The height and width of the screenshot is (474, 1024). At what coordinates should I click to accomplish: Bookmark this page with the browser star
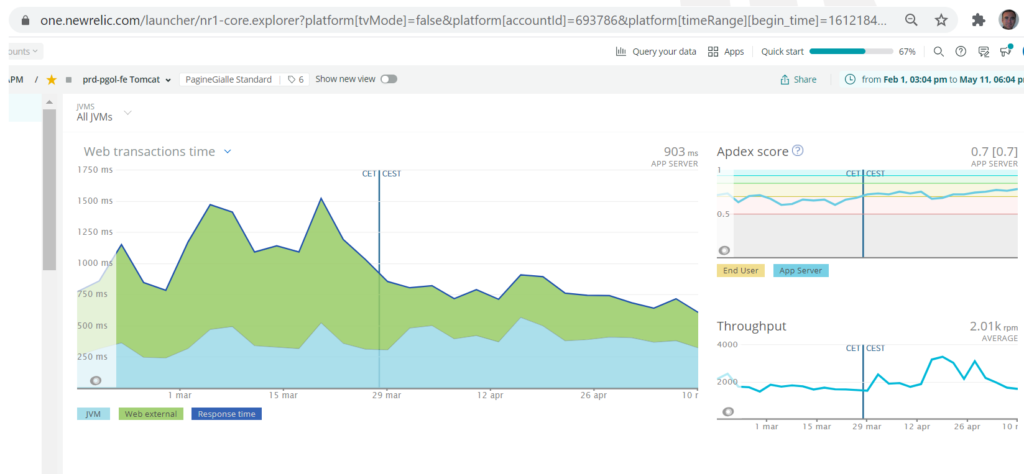(941, 19)
